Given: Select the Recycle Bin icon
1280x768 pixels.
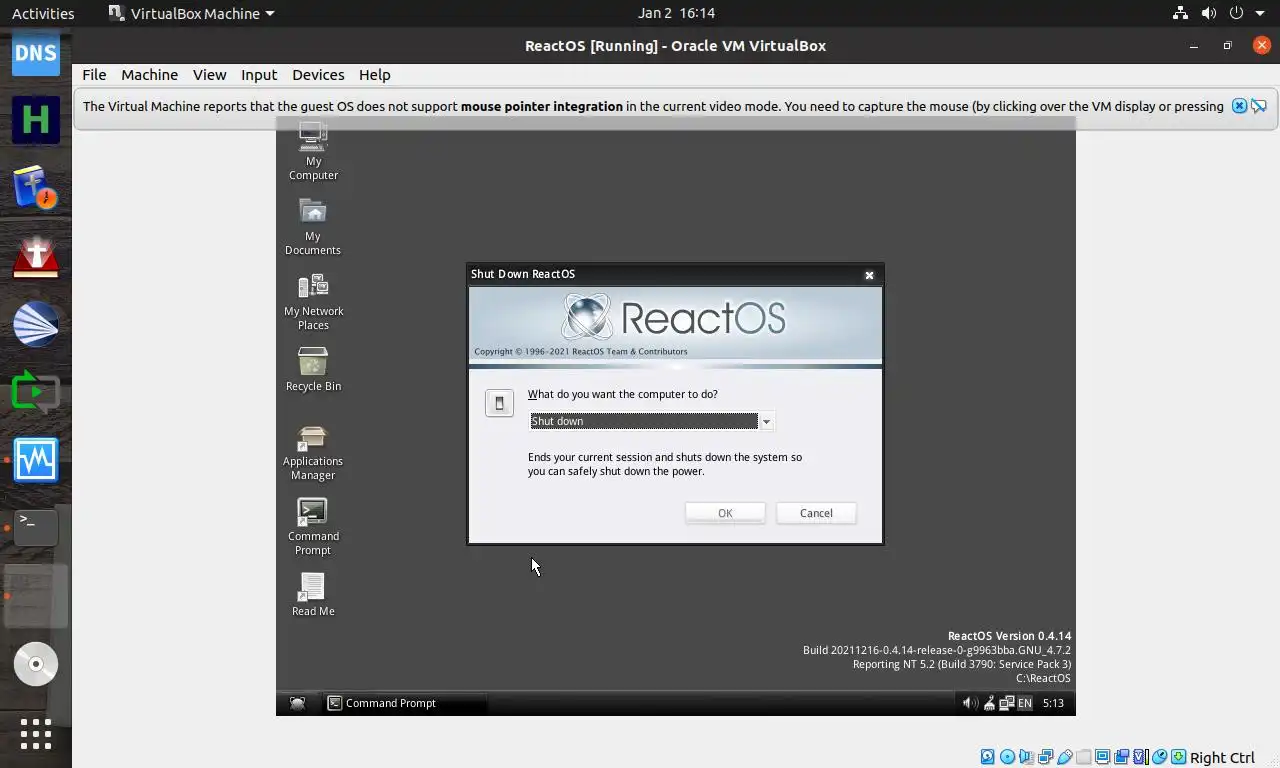Looking at the screenshot, I should [313, 370].
